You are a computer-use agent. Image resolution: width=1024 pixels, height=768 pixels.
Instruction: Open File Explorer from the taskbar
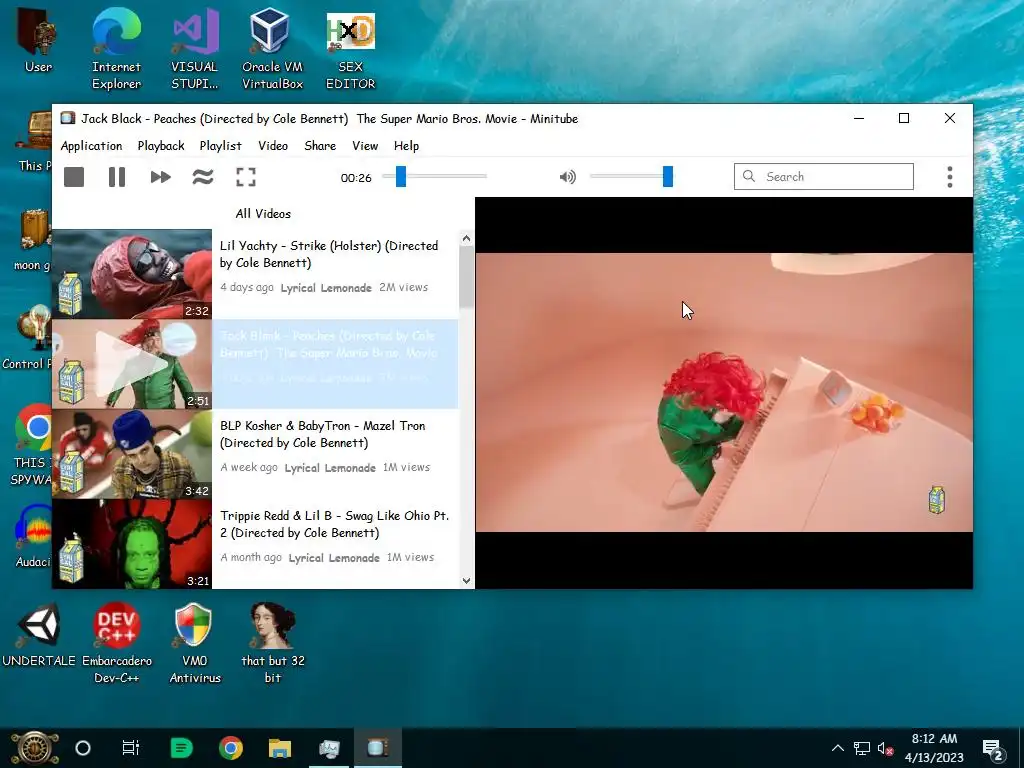pyautogui.click(x=280, y=748)
